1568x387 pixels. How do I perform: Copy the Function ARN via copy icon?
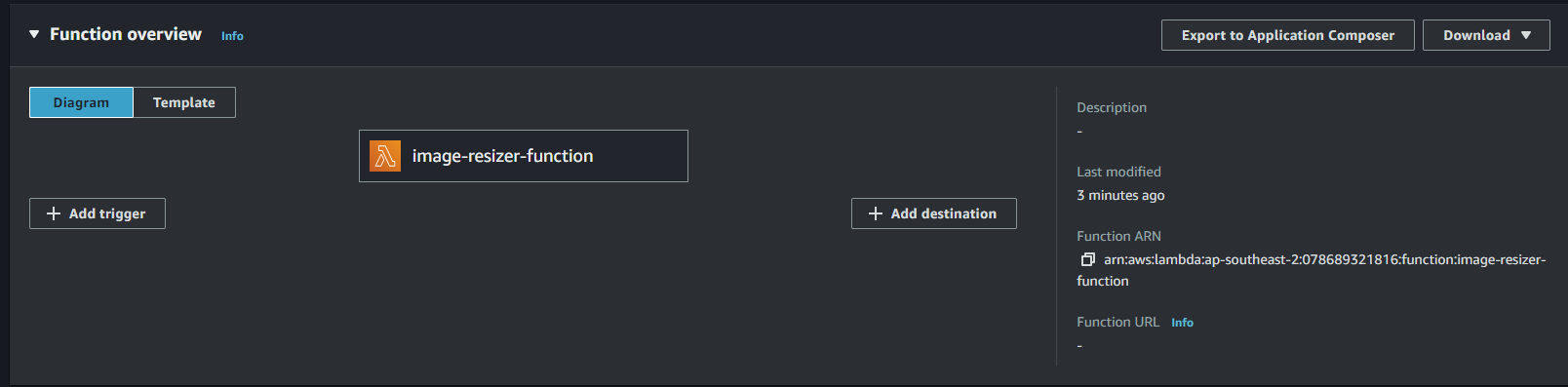[1087, 259]
